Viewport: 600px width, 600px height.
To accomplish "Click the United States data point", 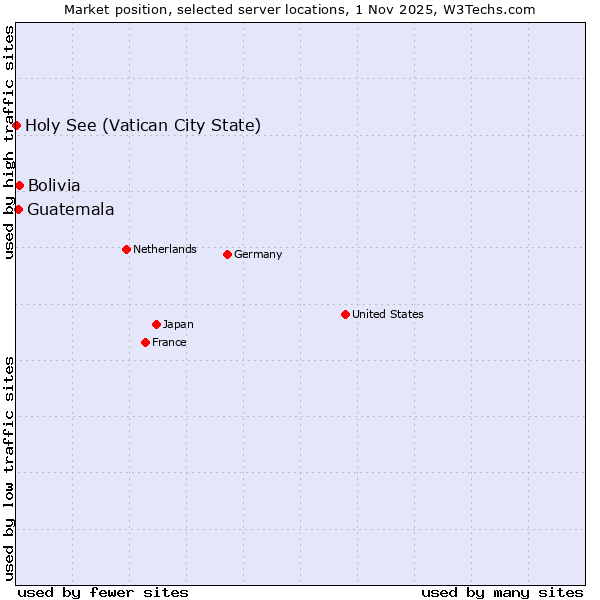I will (345, 314).
